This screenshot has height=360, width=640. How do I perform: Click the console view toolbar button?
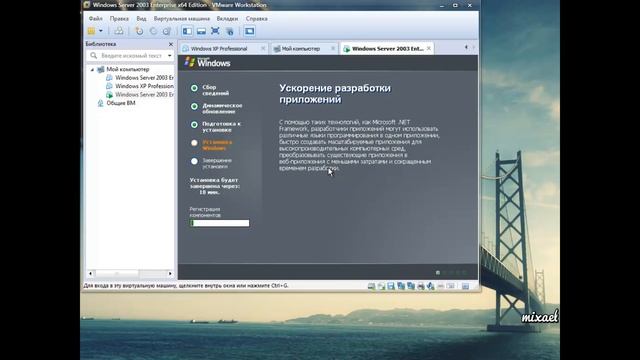[x=249, y=31]
